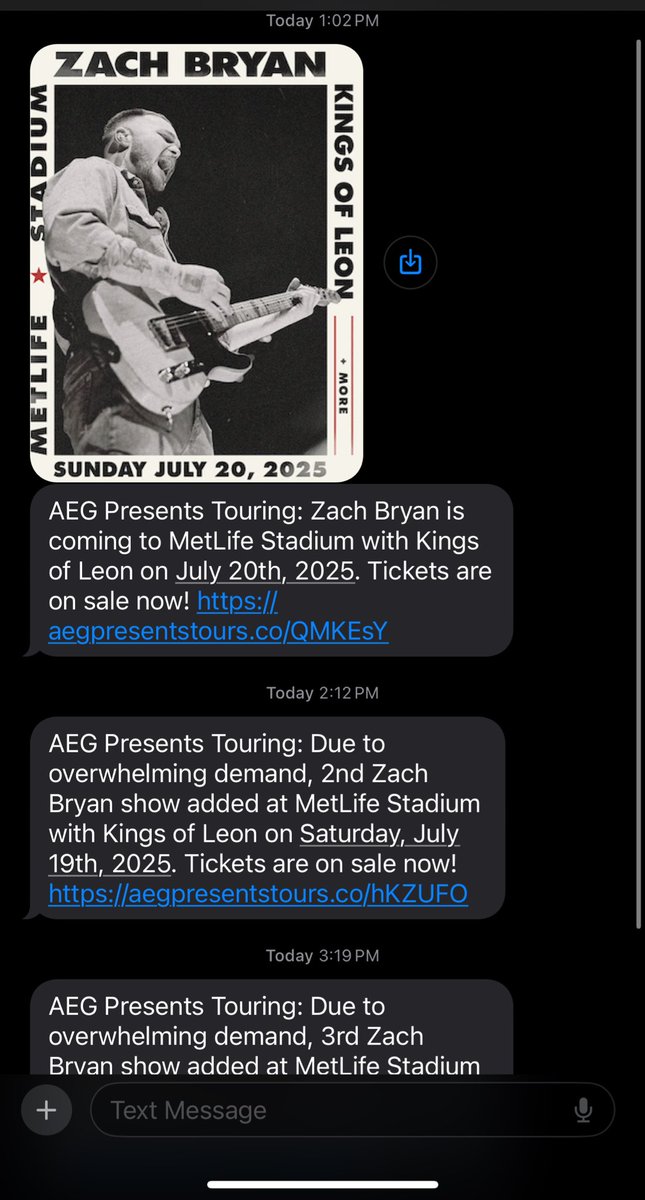The height and width of the screenshot is (1200, 645).
Task: Open the plus attachments button
Action: pos(46,1109)
